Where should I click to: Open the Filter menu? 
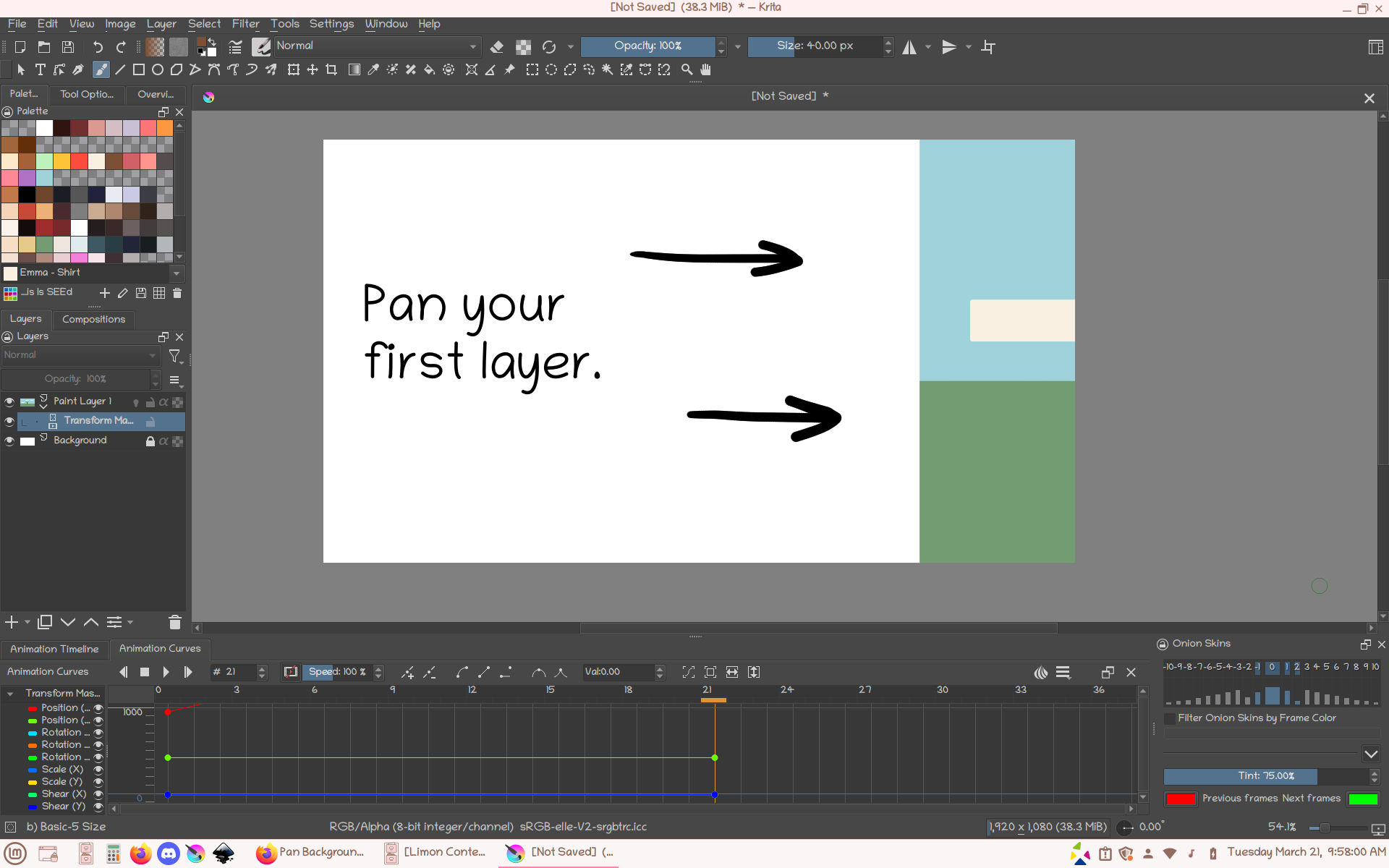click(245, 24)
